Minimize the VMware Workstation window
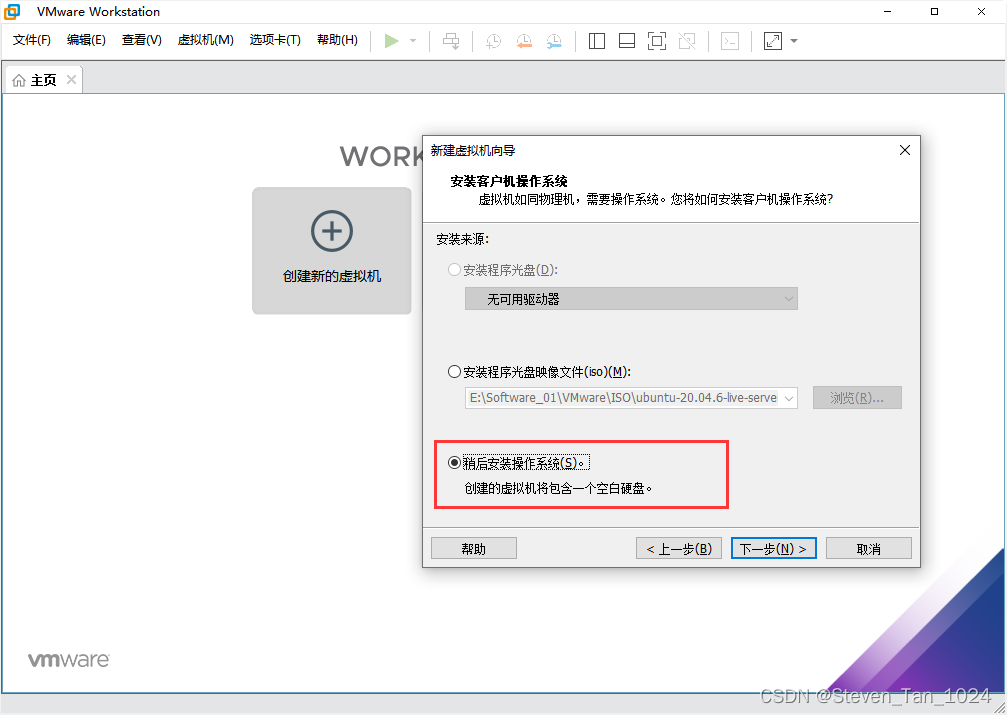The image size is (1007, 715). coord(888,12)
